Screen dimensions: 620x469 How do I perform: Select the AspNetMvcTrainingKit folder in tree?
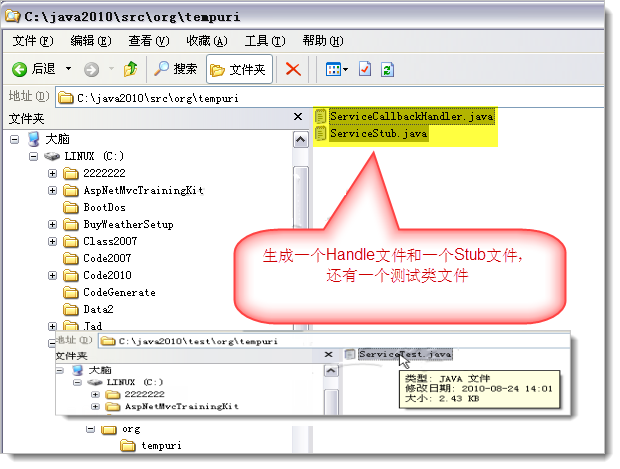click(144, 191)
